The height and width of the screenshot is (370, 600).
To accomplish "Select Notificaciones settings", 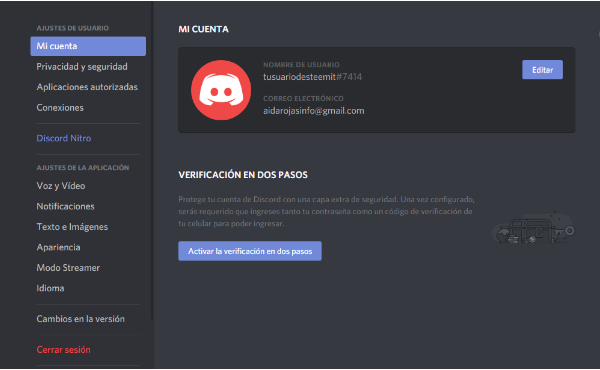I will tap(65, 206).
